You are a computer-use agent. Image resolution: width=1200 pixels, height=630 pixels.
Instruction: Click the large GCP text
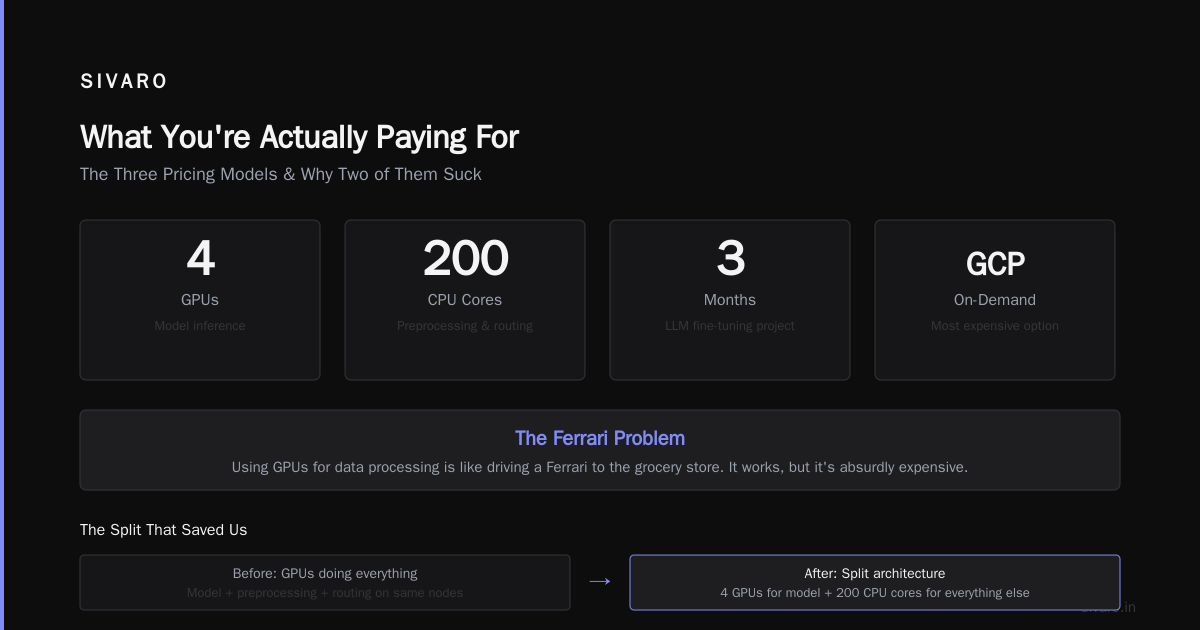click(x=995, y=264)
